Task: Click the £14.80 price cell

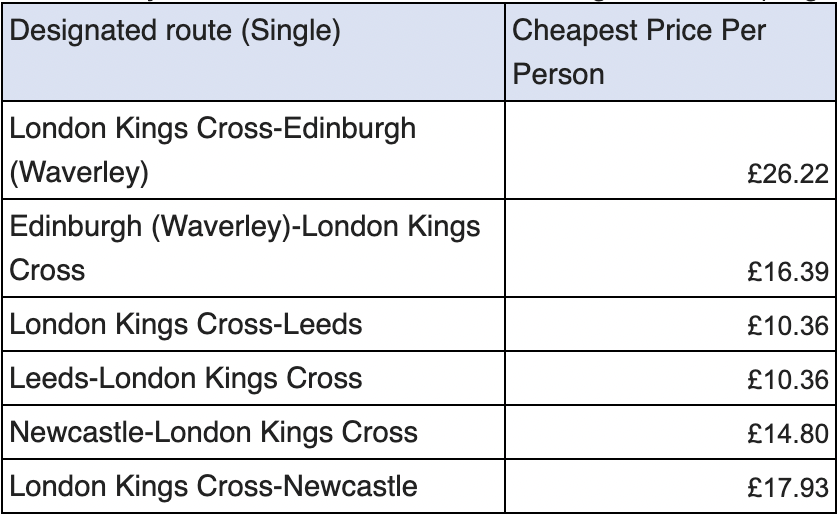Action: pos(670,432)
